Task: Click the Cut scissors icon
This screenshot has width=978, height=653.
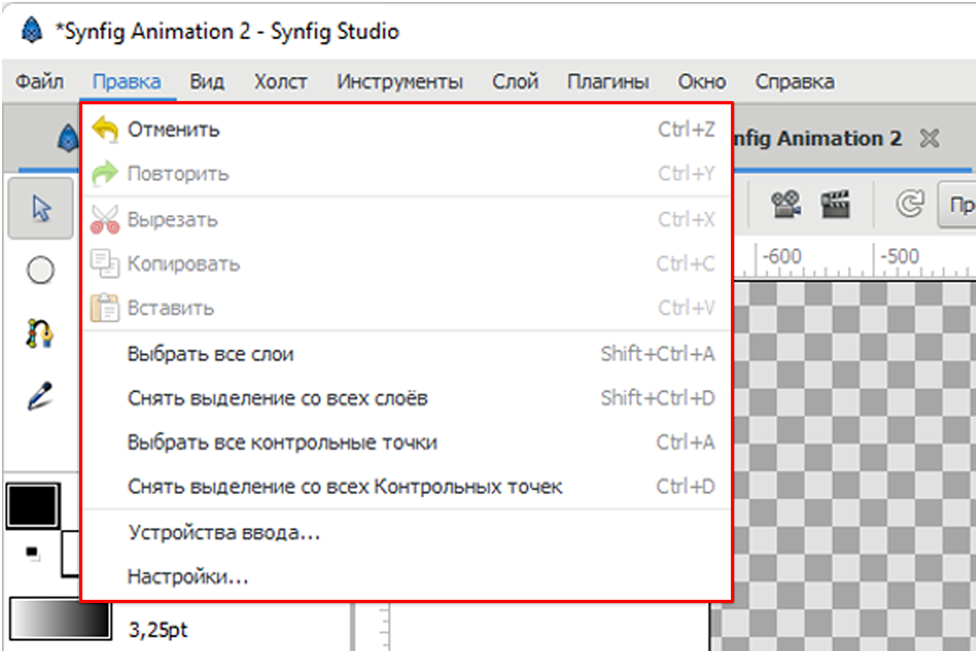Action: click(105, 220)
